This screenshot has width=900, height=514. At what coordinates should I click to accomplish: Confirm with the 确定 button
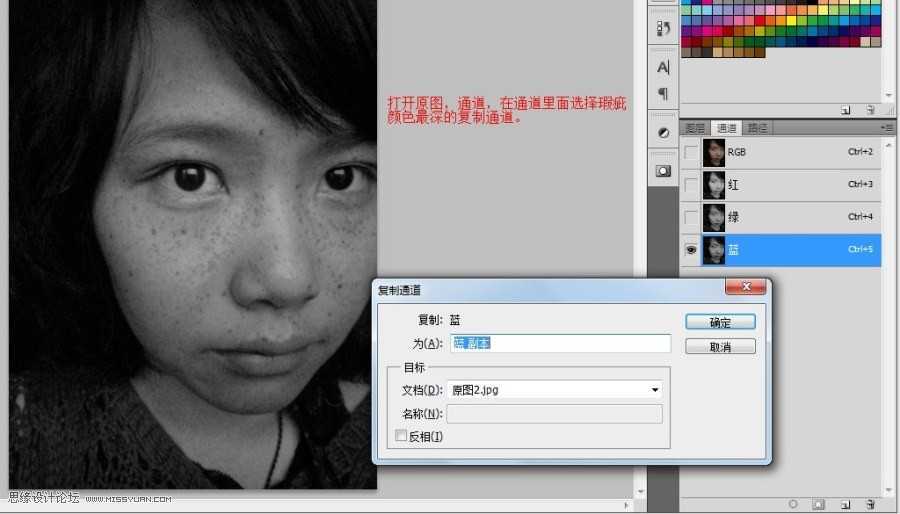(x=720, y=322)
